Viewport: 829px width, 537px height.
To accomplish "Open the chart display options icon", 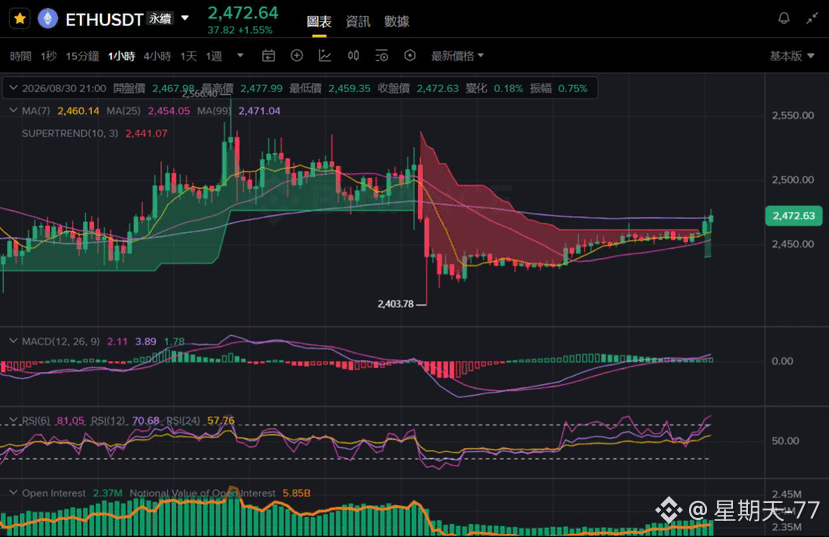I will tap(381, 55).
